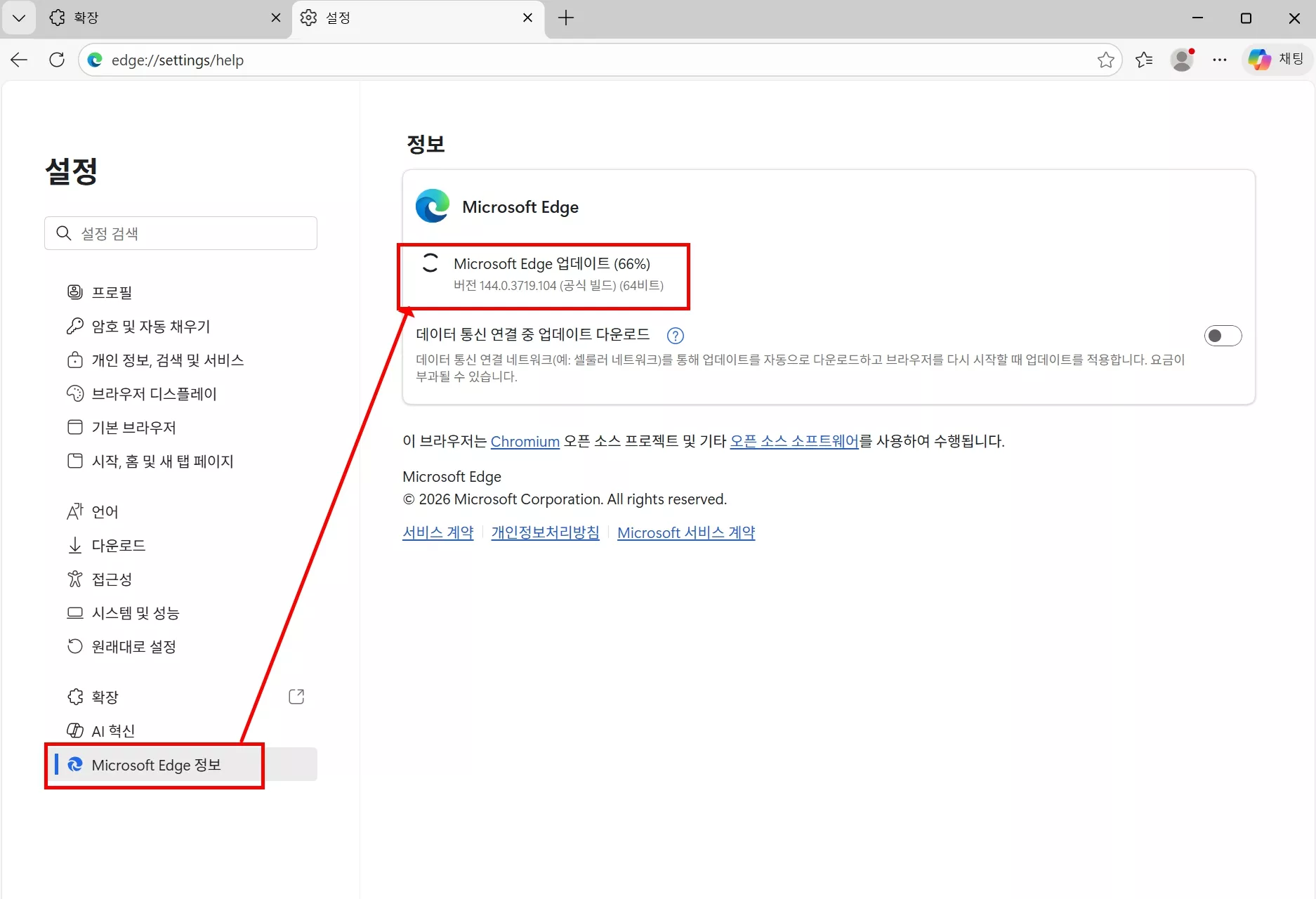Select Microsoft Edge 정보 in sidebar

tap(156, 765)
